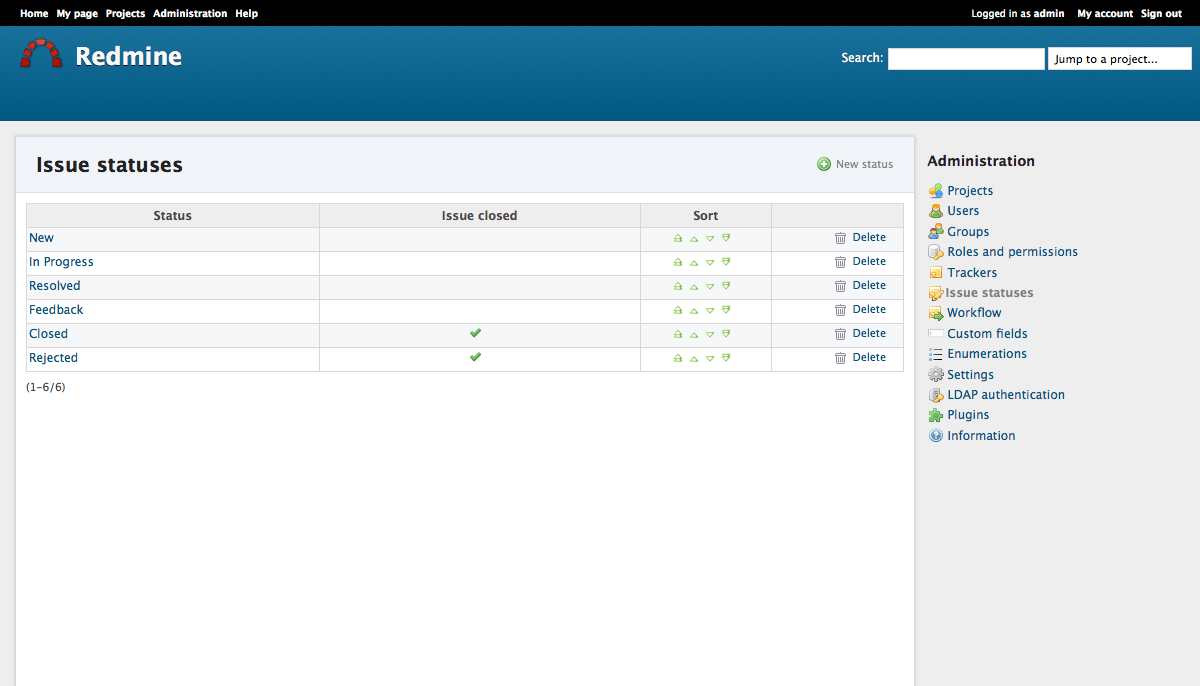Open the Feedback status
The image size is (1200, 686).
coord(56,310)
